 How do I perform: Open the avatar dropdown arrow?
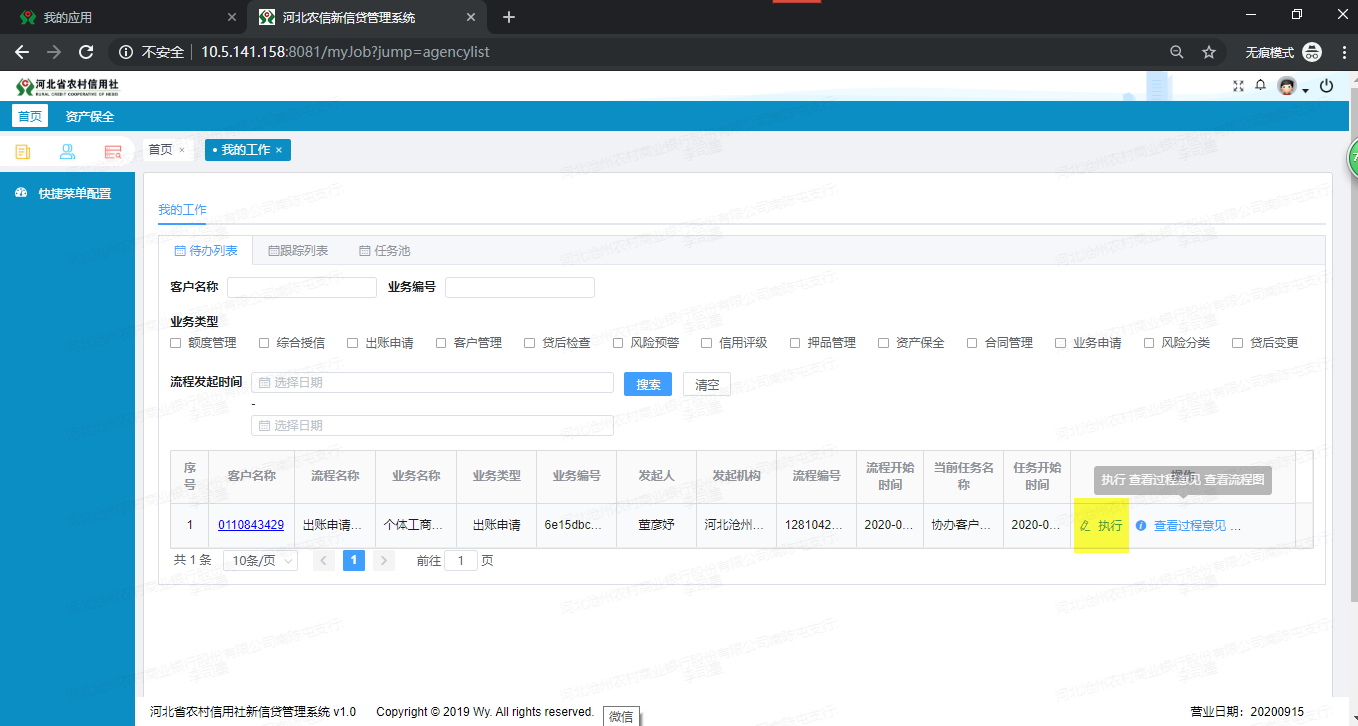[1304, 90]
